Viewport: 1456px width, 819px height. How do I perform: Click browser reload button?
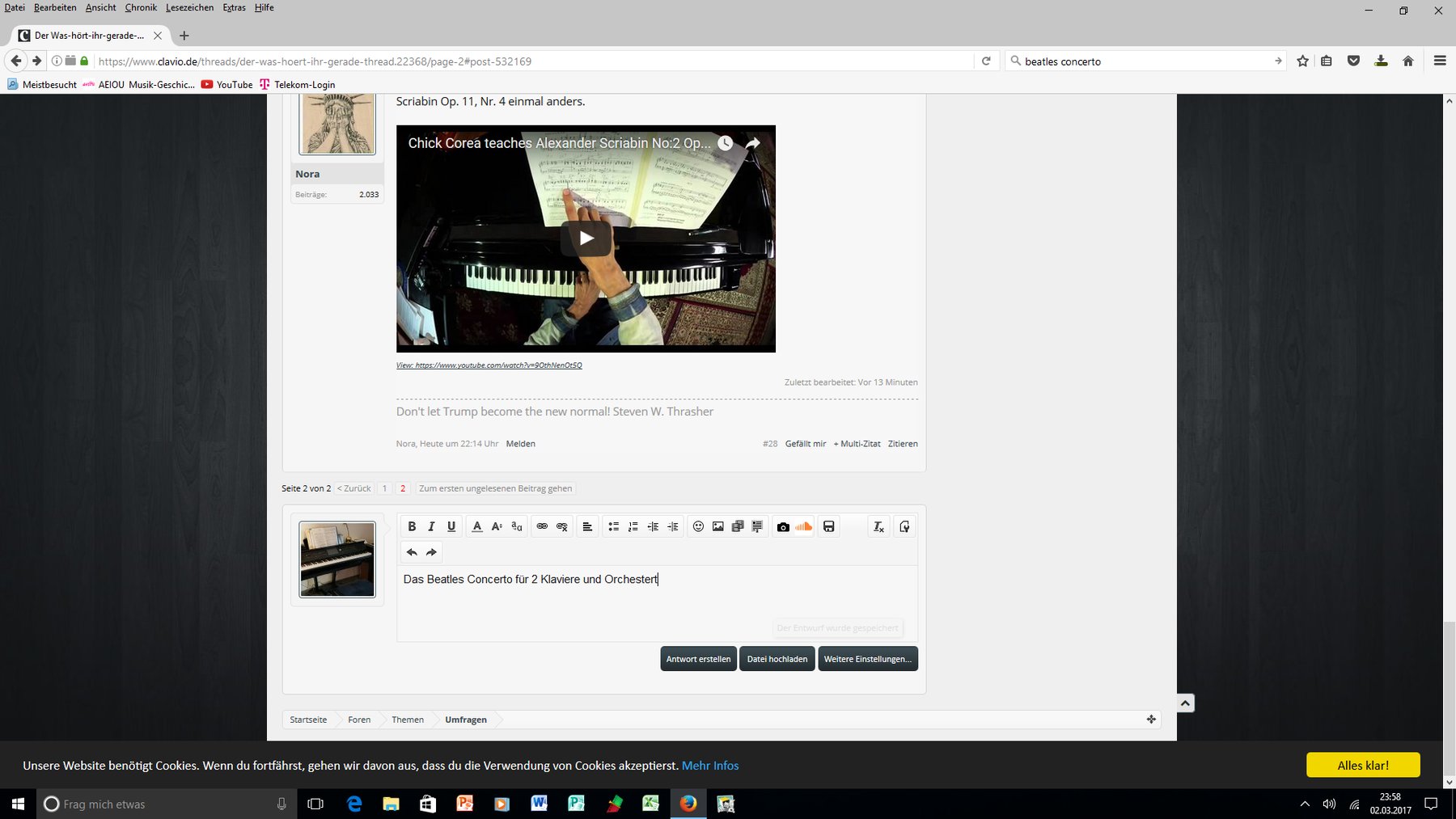tap(986, 61)
